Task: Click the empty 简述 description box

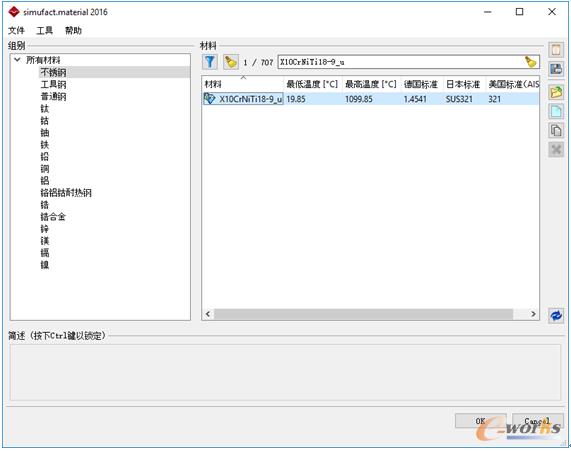Action: [x=285, y=372]
